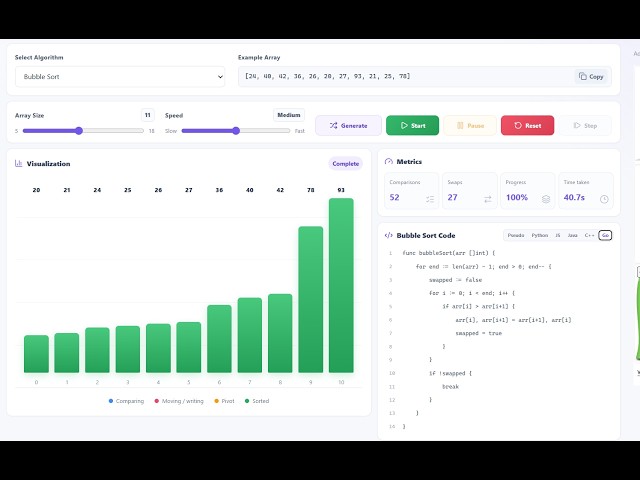Image resolution: width=640 pixels, height=480 pixels.
Task: Click the Generate button
Action: (348, 125)
